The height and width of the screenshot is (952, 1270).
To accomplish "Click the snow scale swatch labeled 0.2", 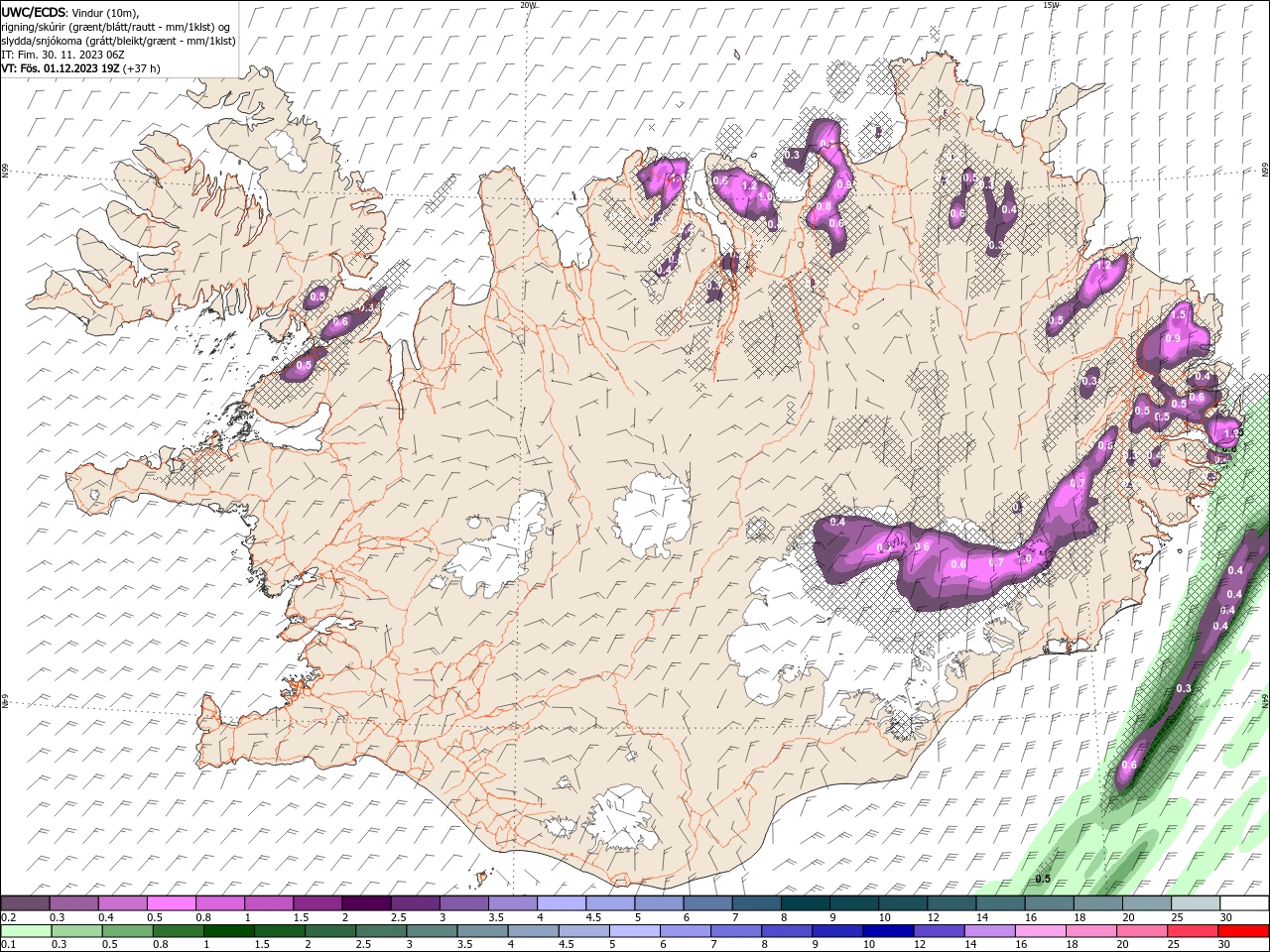I will [25, 902].
